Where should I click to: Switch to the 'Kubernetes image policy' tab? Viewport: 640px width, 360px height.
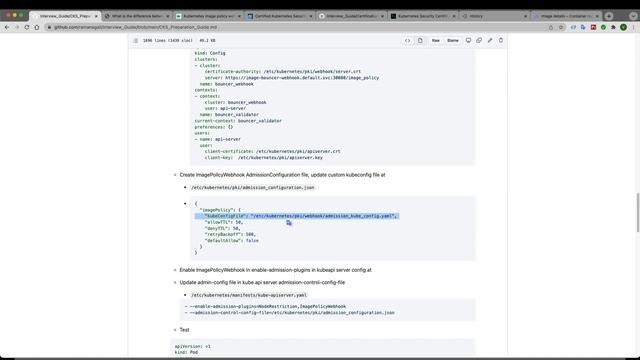[208, 16]
